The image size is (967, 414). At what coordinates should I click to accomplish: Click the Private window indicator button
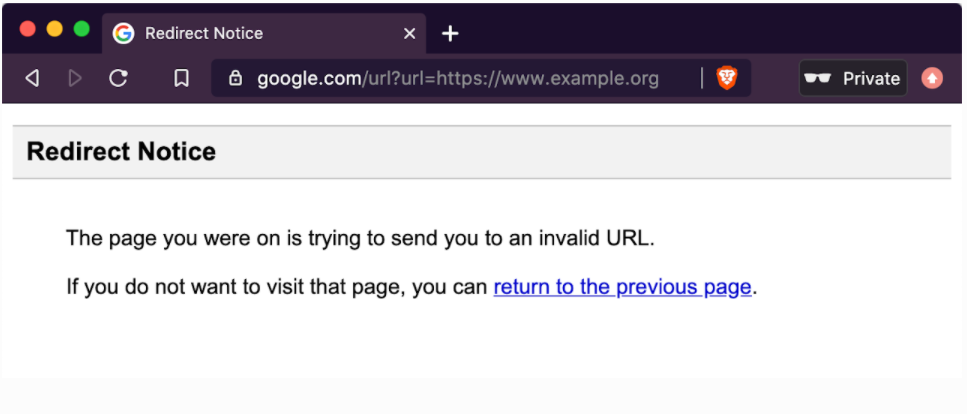853,78
